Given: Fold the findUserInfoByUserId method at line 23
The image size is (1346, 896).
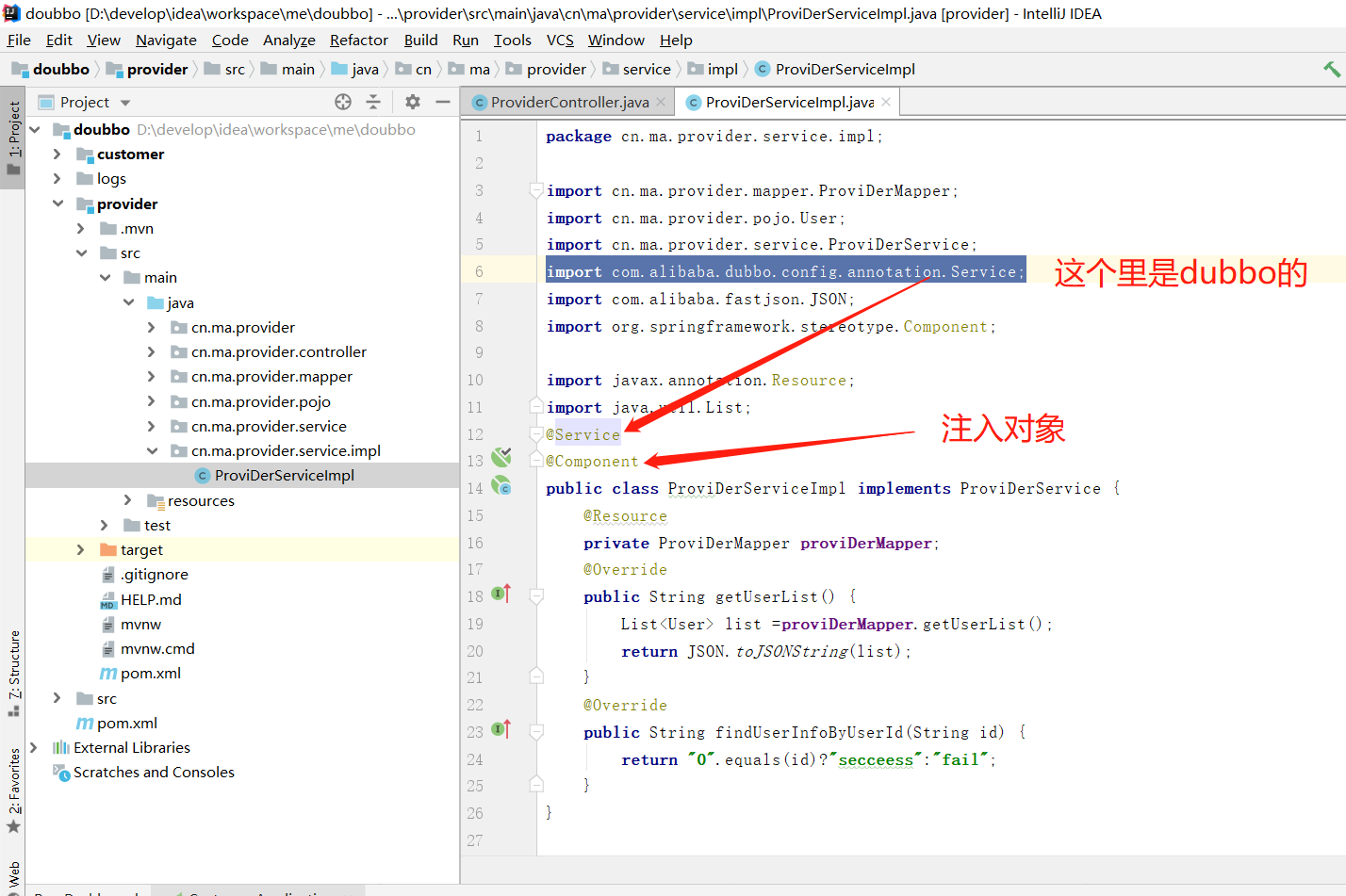Looking at the screenshot, I should pyautogui.click(x=536, y=732).
